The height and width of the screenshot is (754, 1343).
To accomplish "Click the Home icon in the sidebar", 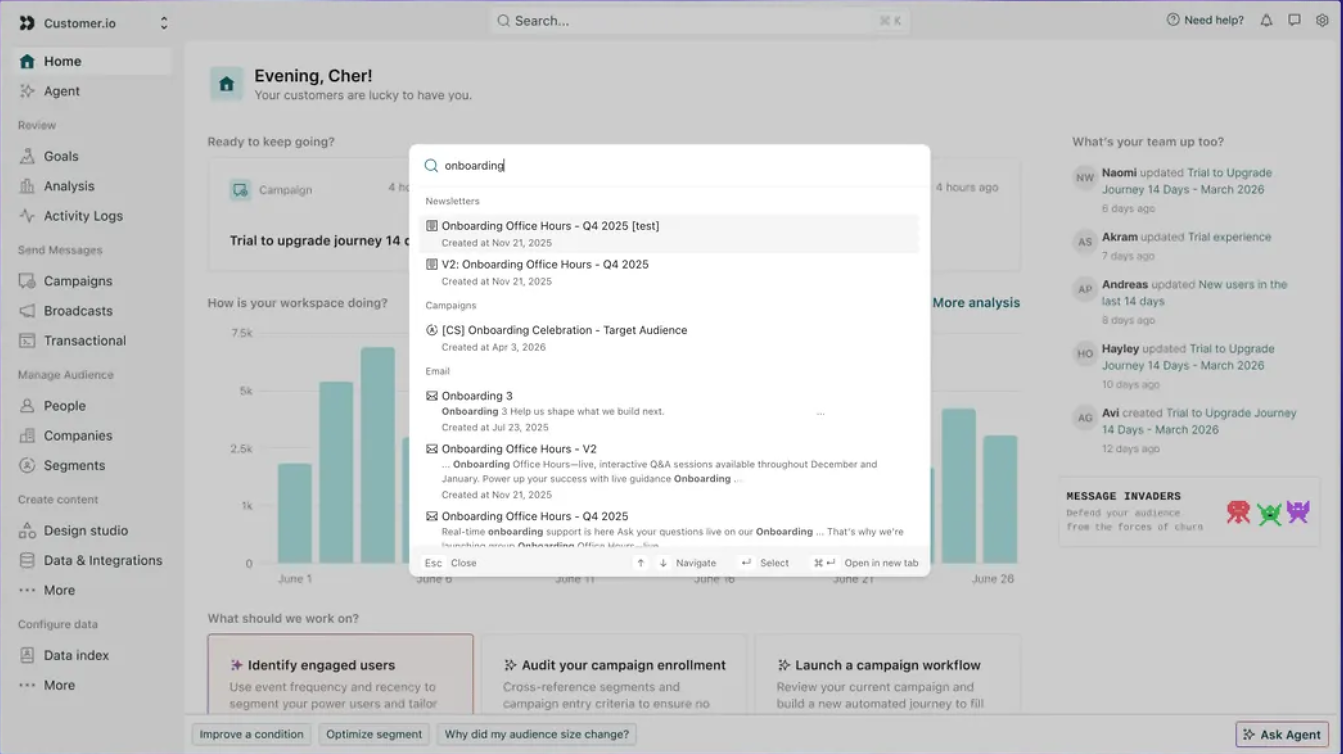I will [27, 61].
